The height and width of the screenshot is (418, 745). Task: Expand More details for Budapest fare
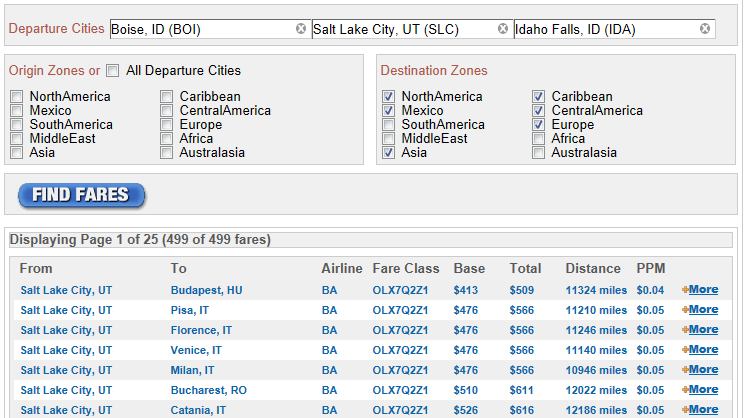pyautogui.click(x=703, y=290)
